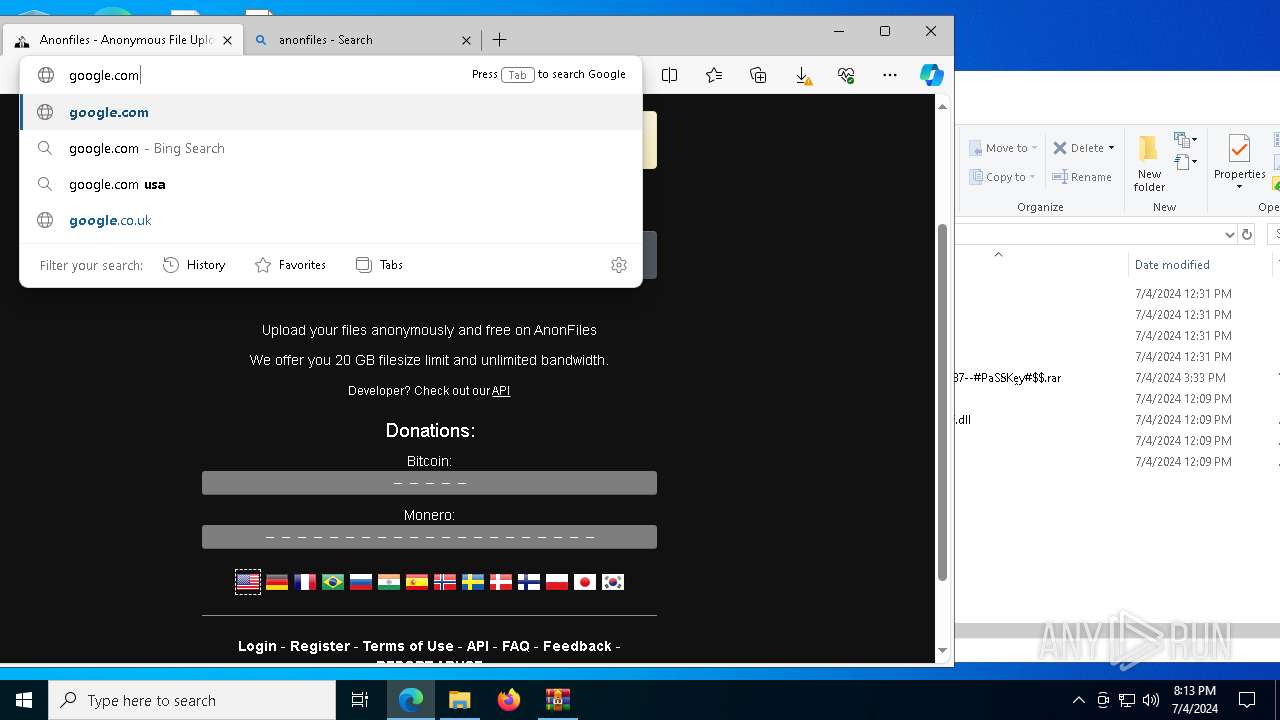Open Favorites star icon in Edge toolbar
The height and width of the screenshot is (720, 1280).
pyautogui.click(x=714, y=75)
